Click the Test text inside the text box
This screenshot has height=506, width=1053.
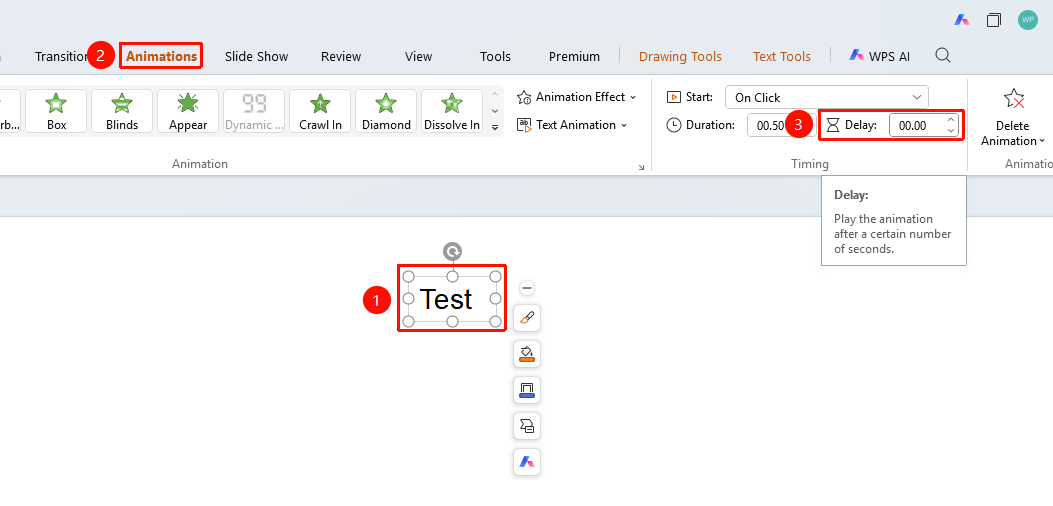pos(447,299)
